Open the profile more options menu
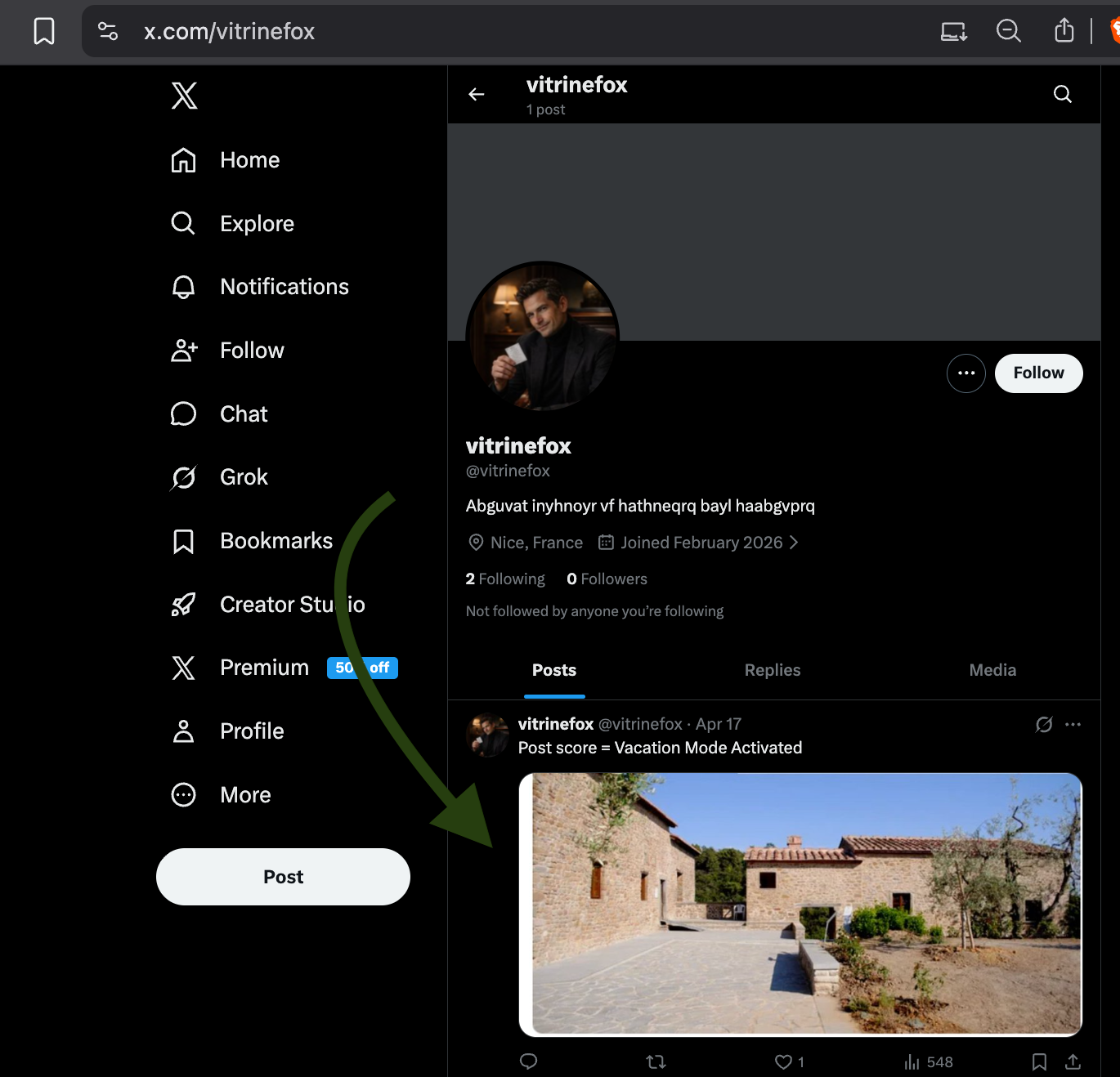The width and height of the screenshot is (1120, 1077). [x=965, y=373]
